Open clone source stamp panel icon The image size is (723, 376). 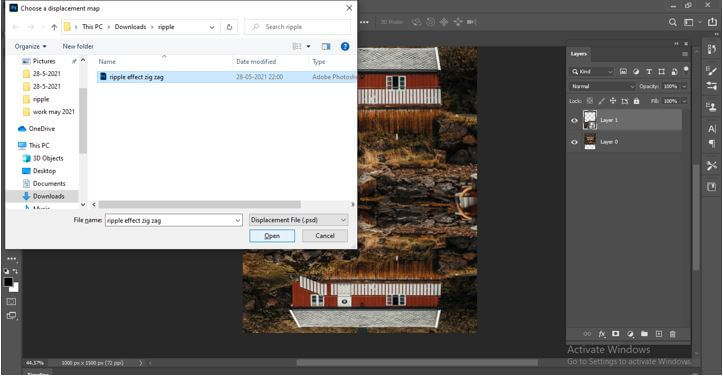(x=711, y=107)
